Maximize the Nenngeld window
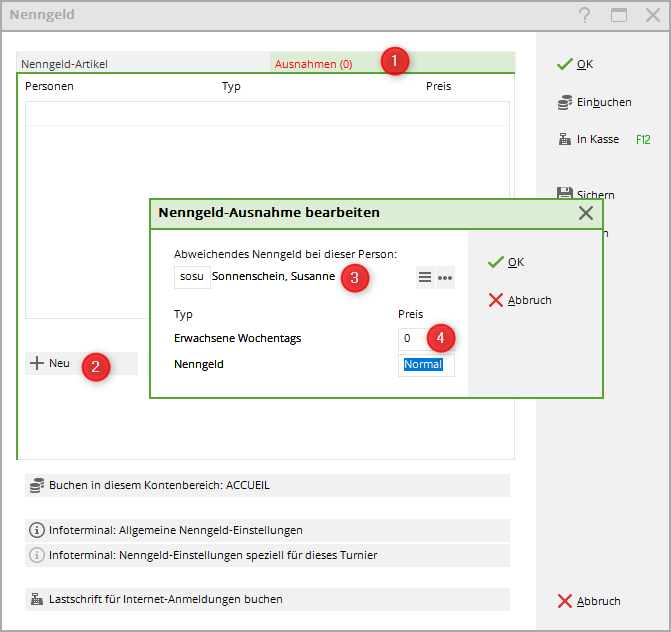671x632 pixels. 619,15
